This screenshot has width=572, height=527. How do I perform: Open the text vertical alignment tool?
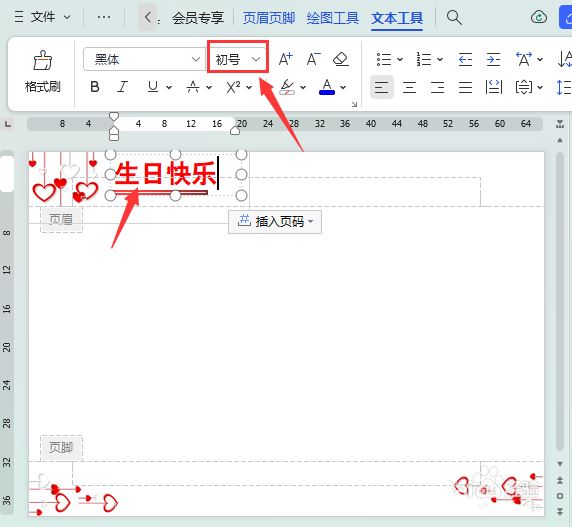point(524,88)
